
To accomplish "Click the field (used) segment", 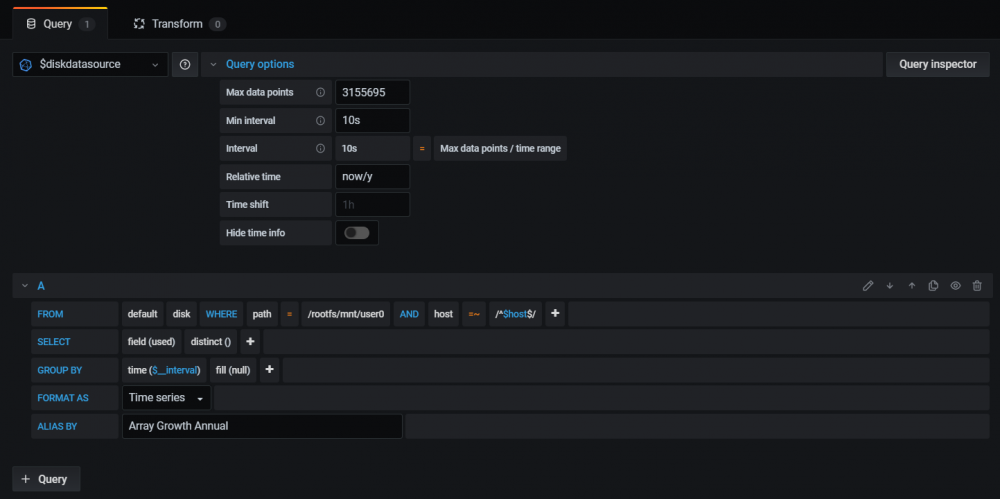I will coord(152,342).
